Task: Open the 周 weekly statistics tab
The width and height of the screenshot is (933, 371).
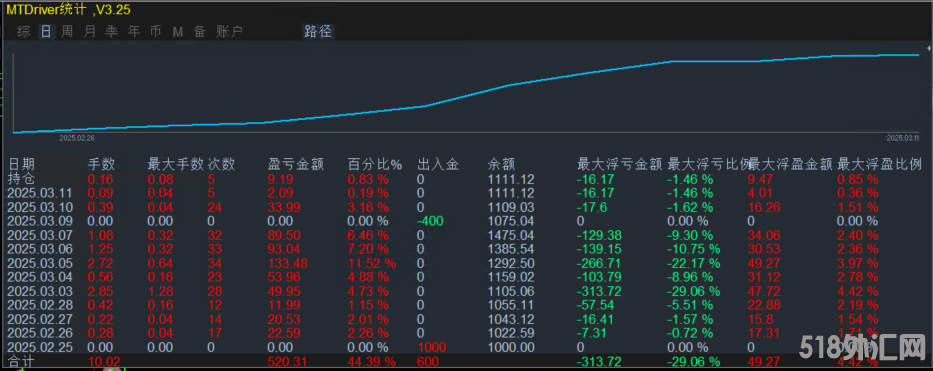Action: click(68, 32)
